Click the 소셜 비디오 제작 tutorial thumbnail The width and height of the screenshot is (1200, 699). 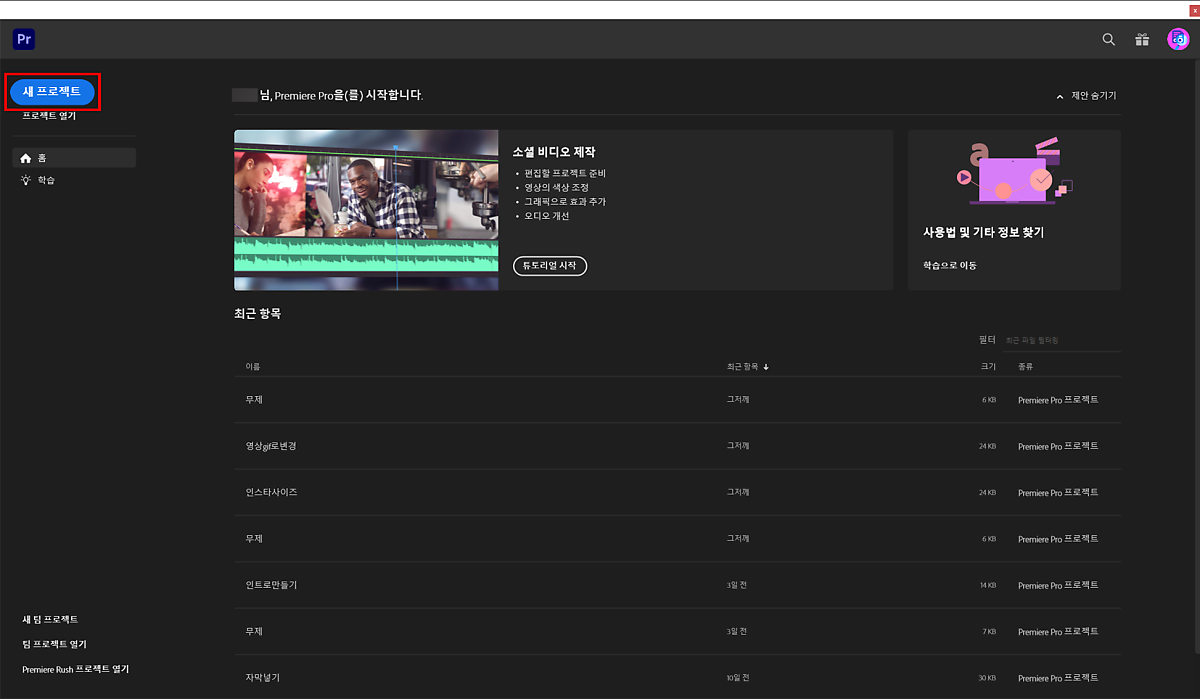366,210
